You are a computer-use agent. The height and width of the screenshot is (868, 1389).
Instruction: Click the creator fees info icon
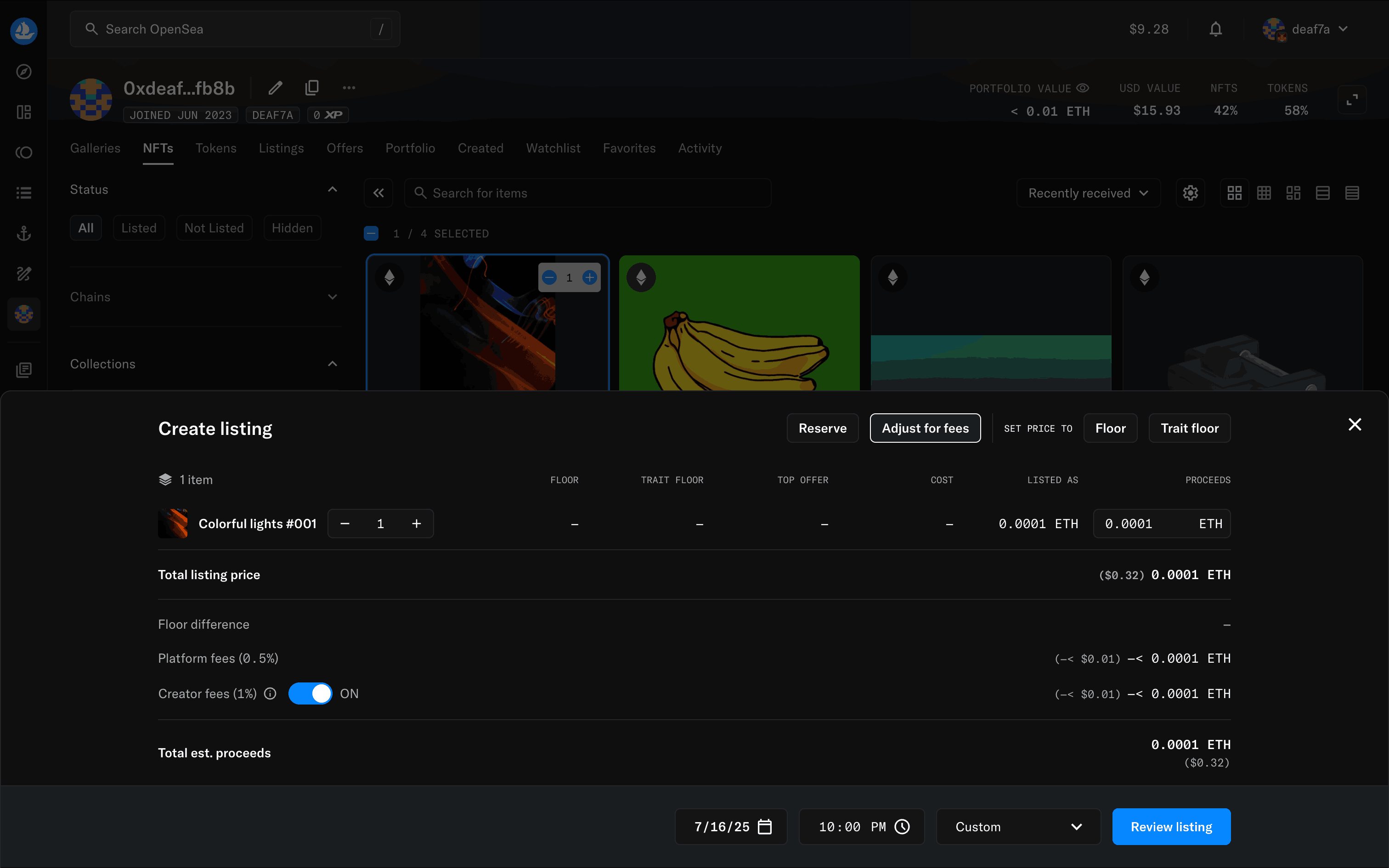pos(271,693)
